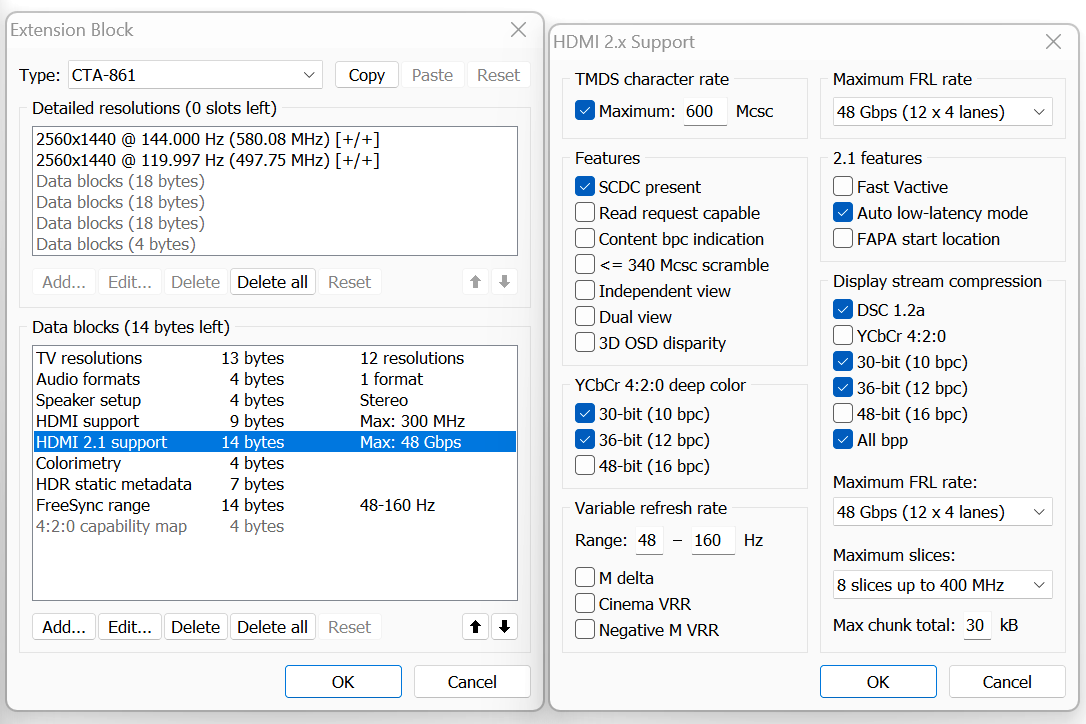Viewport: 1086px width, 724px height.
Task: Select the HDMI support data block
Action: click(275, 421)
